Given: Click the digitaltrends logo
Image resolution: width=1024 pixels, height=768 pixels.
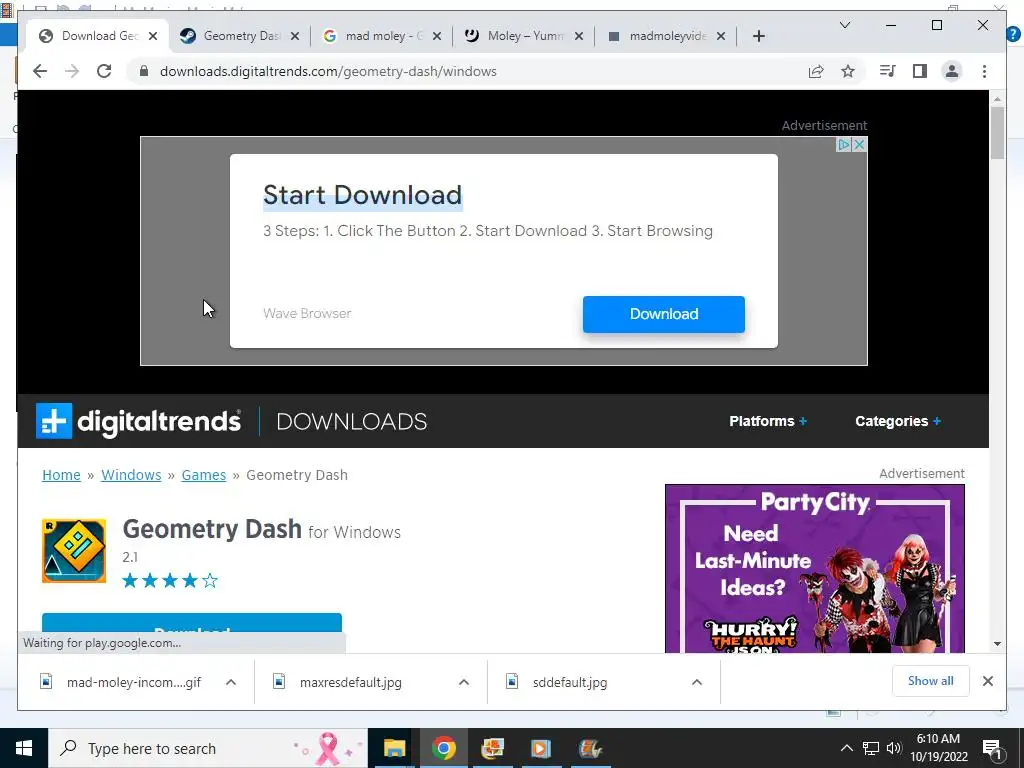Looking at the screenshot, I should 138,421.
